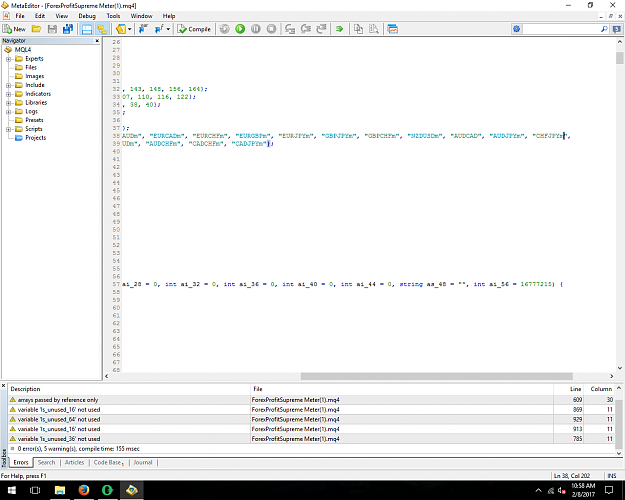Click the start debugging history icon
The width and height of the screenshot is (625, 500).
[x=225, y=29]
